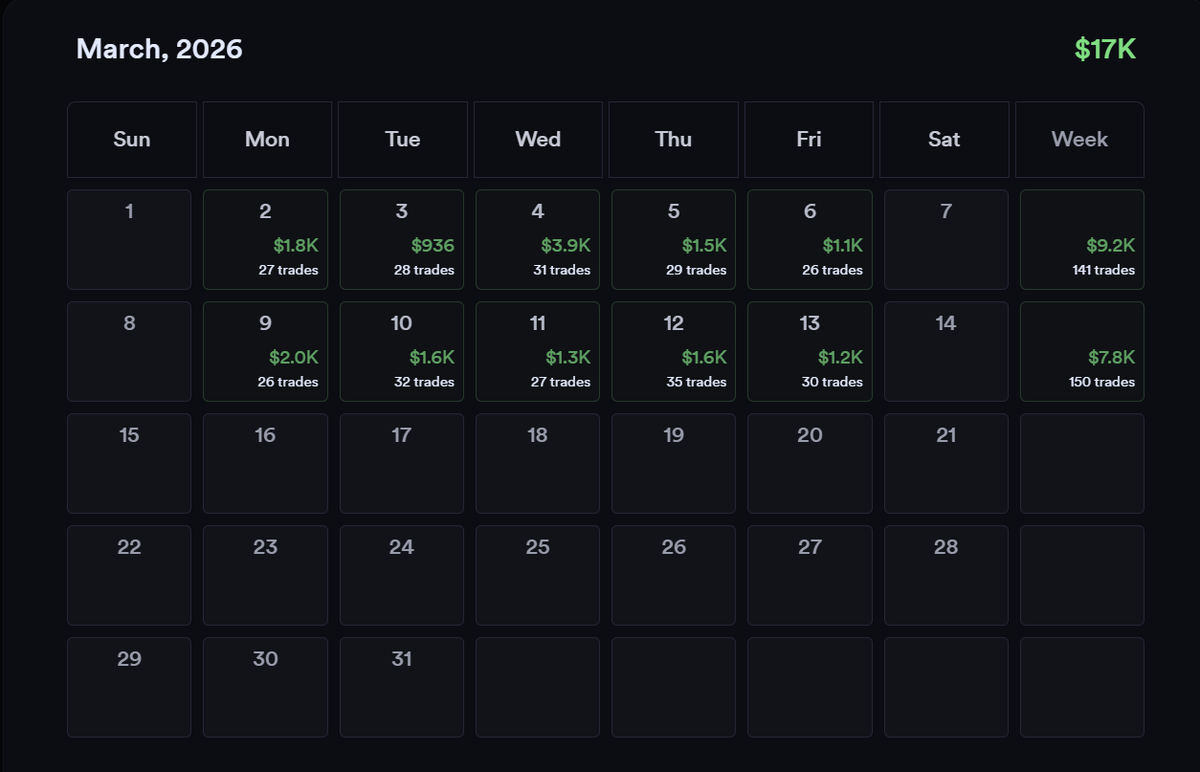Click the Week column header

tap(1080, 140)
